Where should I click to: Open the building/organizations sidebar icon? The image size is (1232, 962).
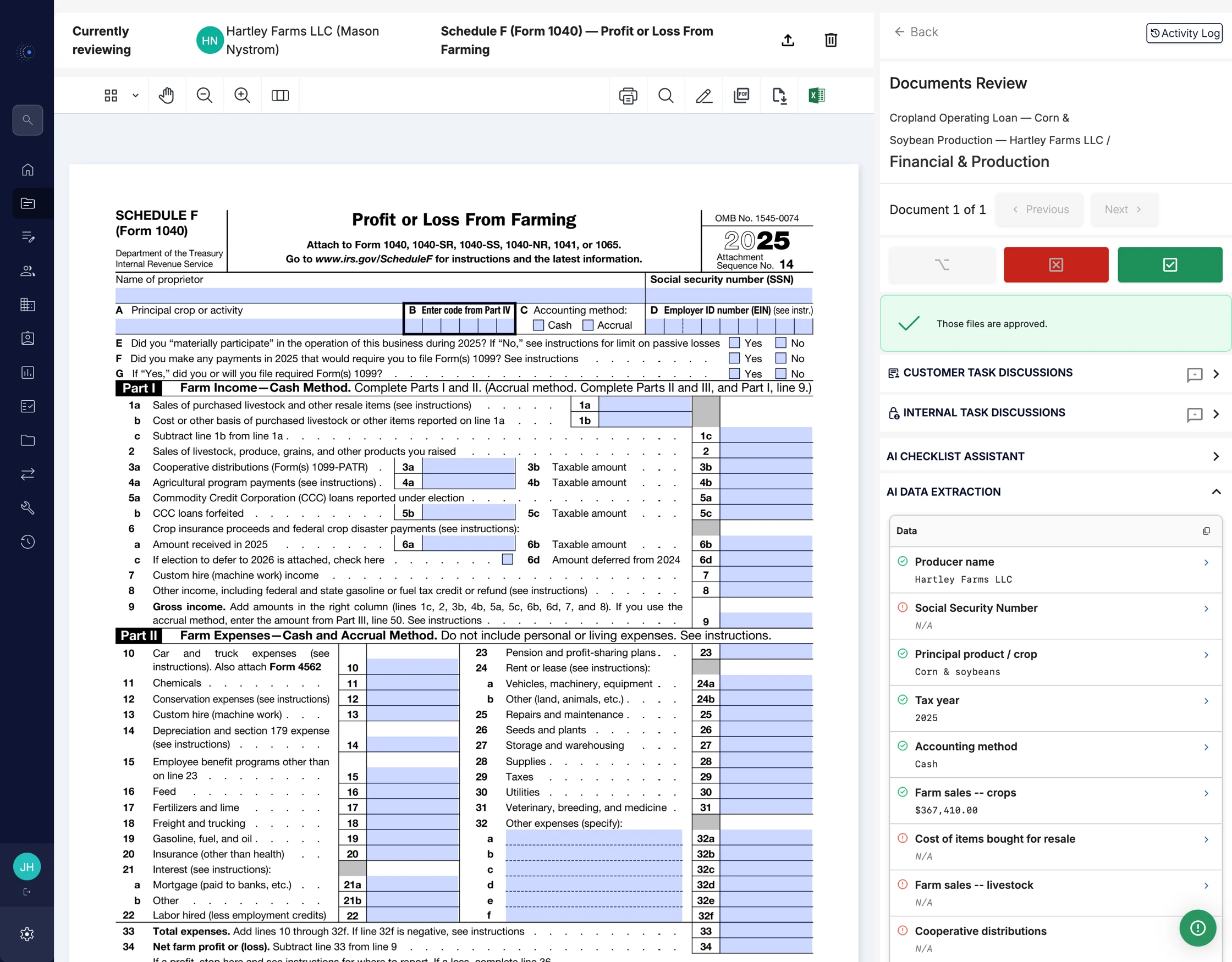[27, 305]
